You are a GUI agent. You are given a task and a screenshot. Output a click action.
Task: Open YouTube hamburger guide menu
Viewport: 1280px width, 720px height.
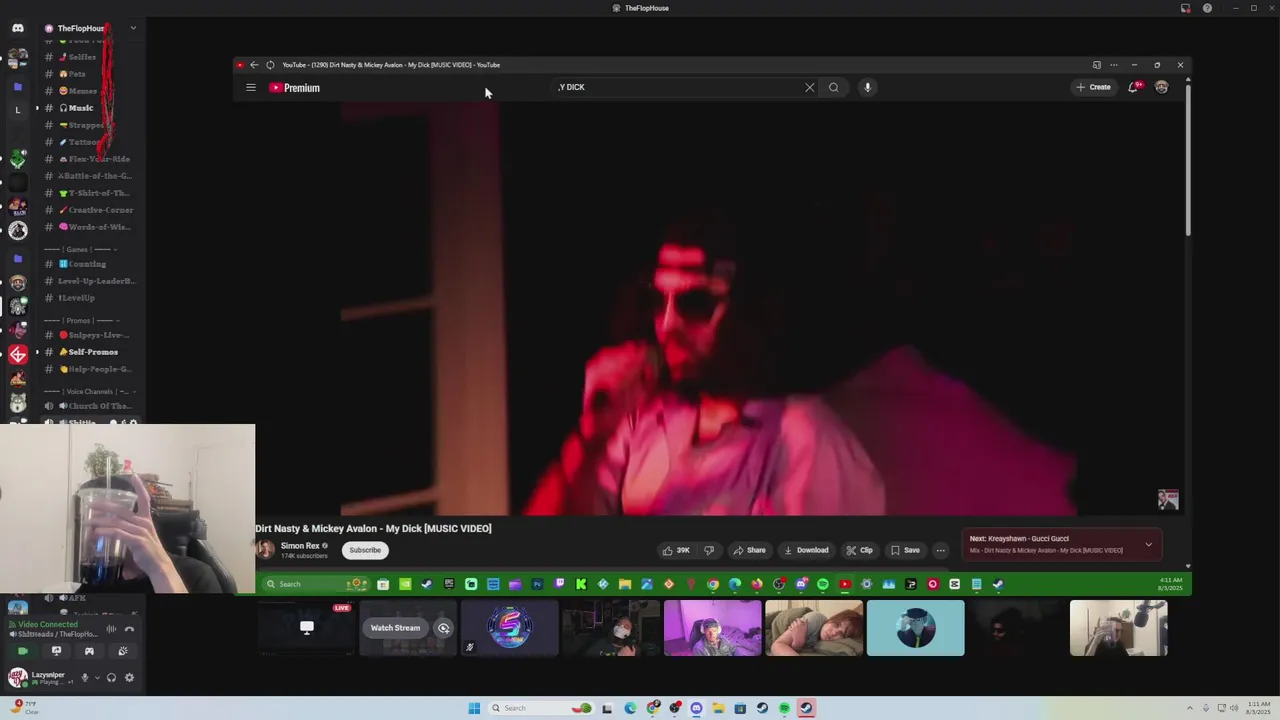[251, 88]
